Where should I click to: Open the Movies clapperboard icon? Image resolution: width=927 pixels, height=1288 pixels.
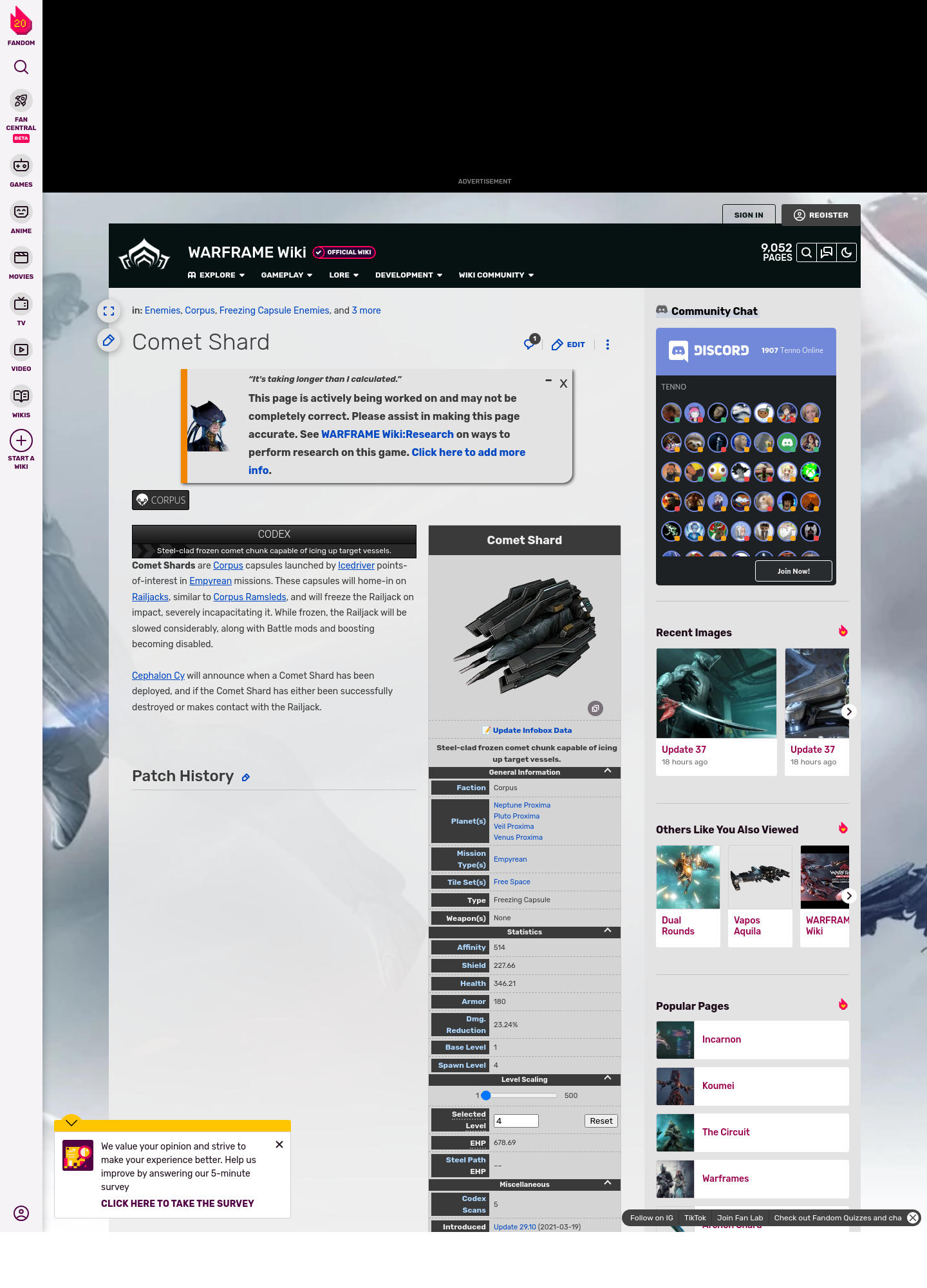[21, 258]
